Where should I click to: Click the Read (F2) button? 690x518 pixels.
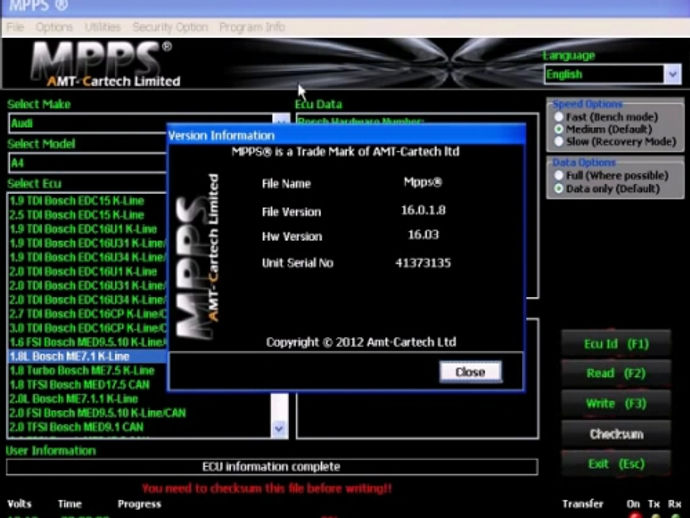pos(616,373)
